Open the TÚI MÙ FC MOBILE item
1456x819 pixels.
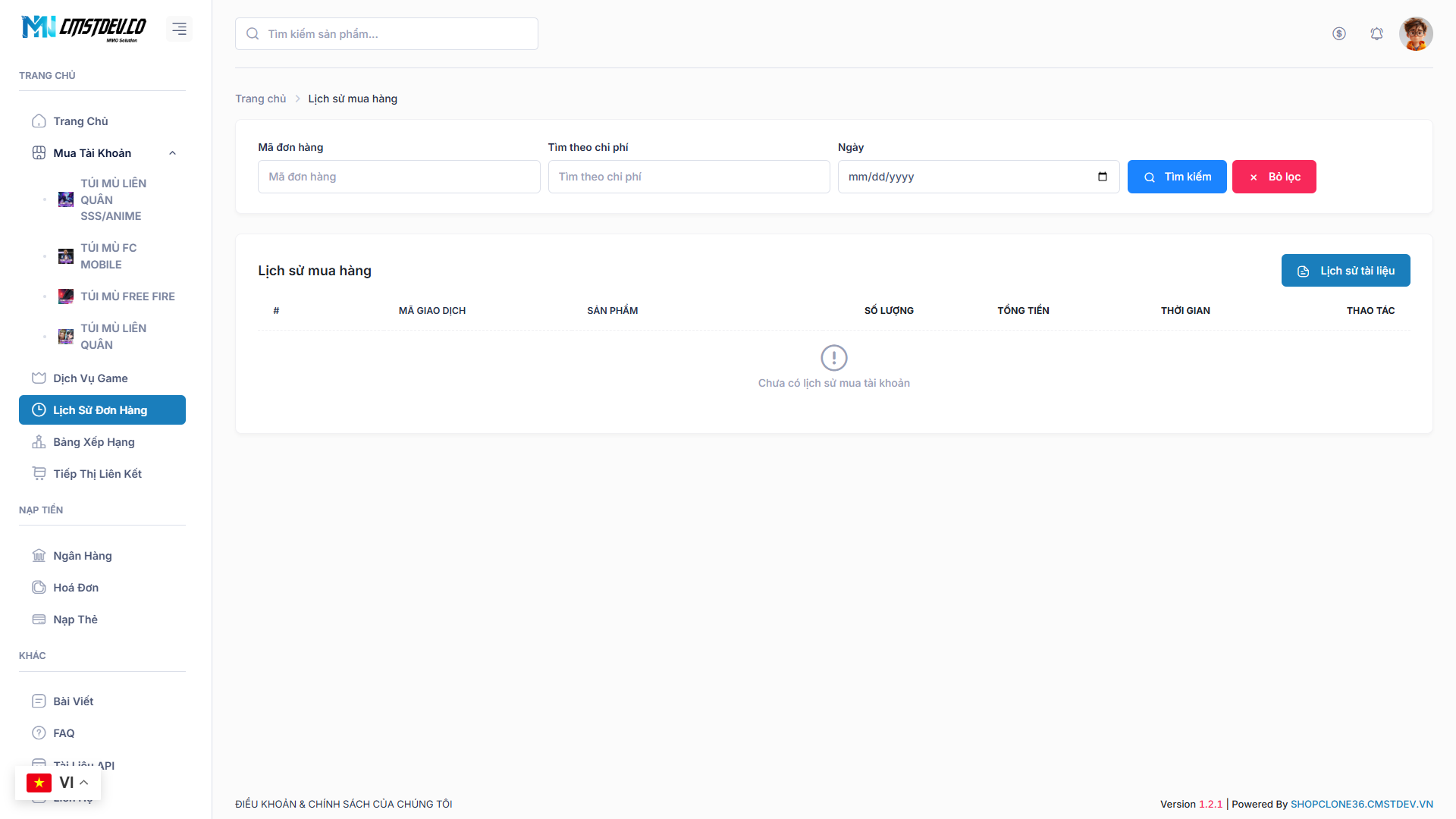pyautogui.click(x=108, y=256)
